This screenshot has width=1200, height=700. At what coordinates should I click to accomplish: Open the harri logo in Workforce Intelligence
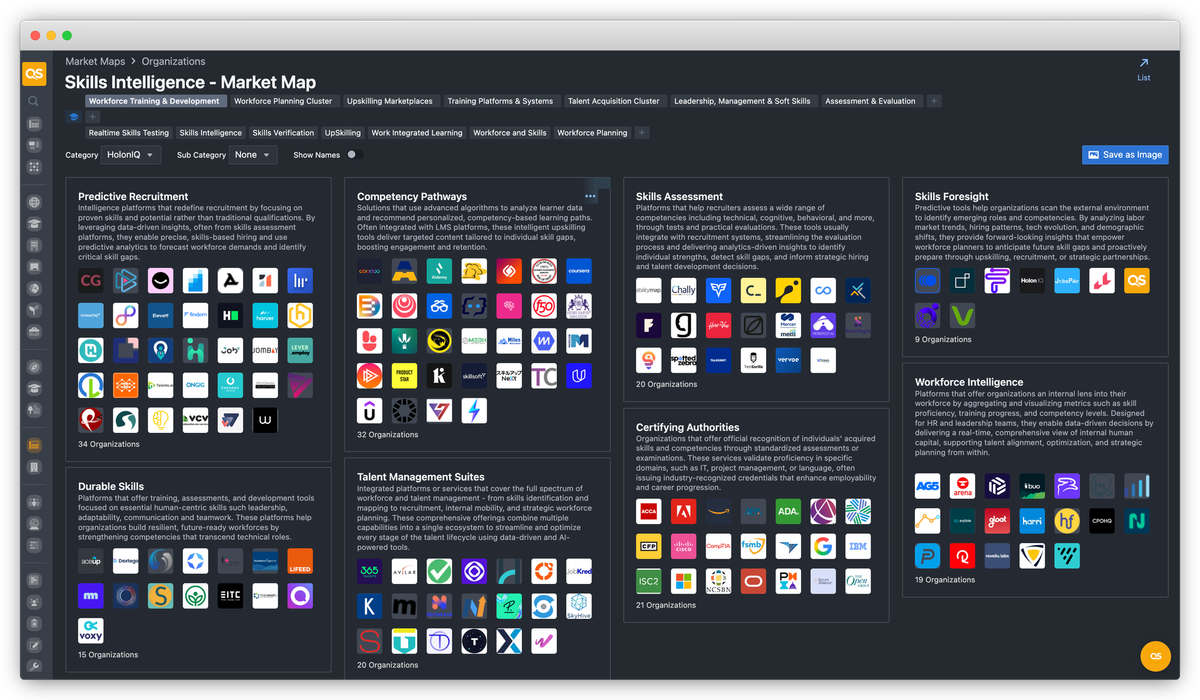coord(1032,522)
